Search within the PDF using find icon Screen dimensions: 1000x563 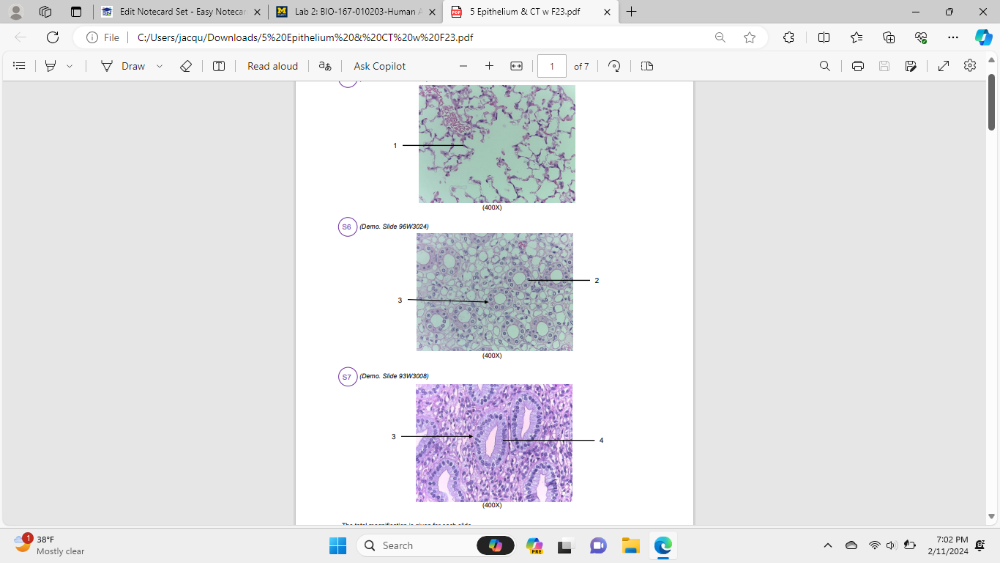[x=824, y=66]
